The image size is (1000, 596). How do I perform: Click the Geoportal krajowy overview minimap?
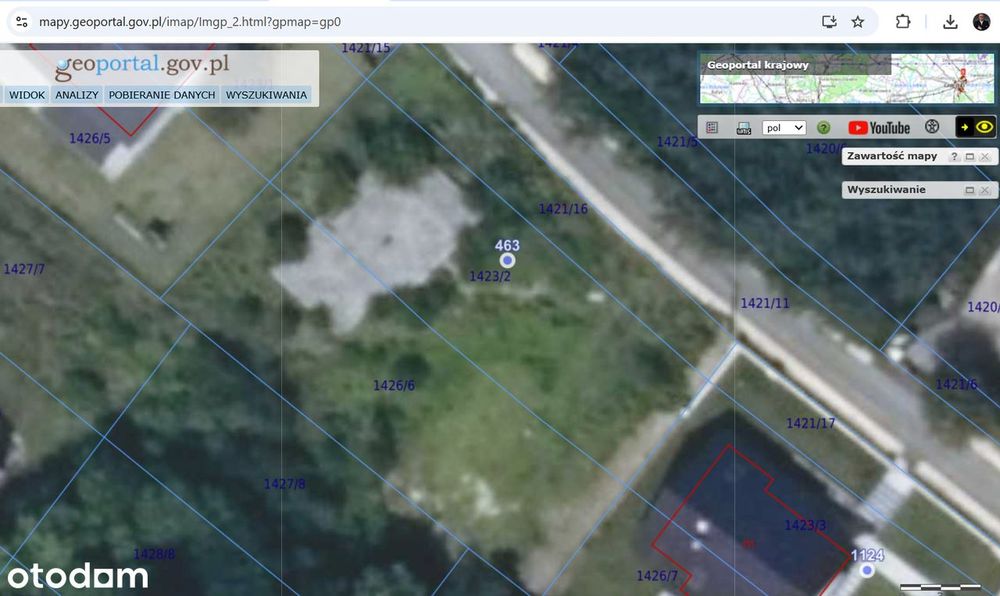[846, 79]
